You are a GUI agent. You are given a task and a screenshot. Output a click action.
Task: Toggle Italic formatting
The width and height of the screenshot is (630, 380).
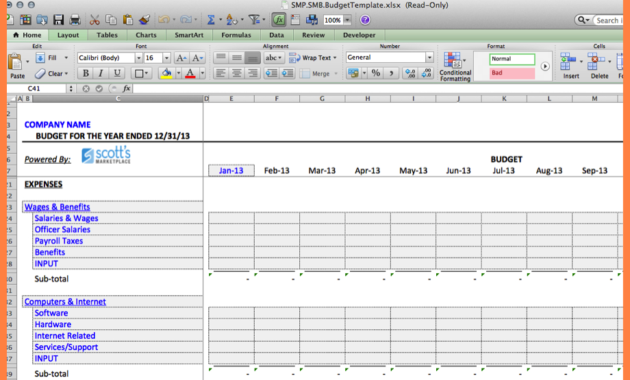[101, 73]
